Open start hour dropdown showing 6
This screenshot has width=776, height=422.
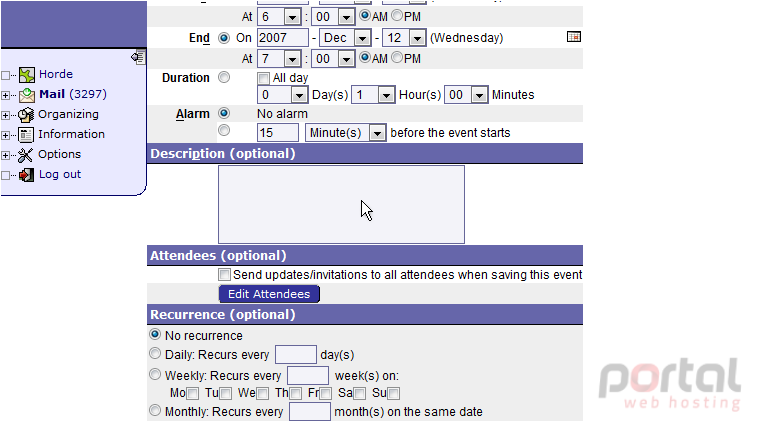point(279,17)
